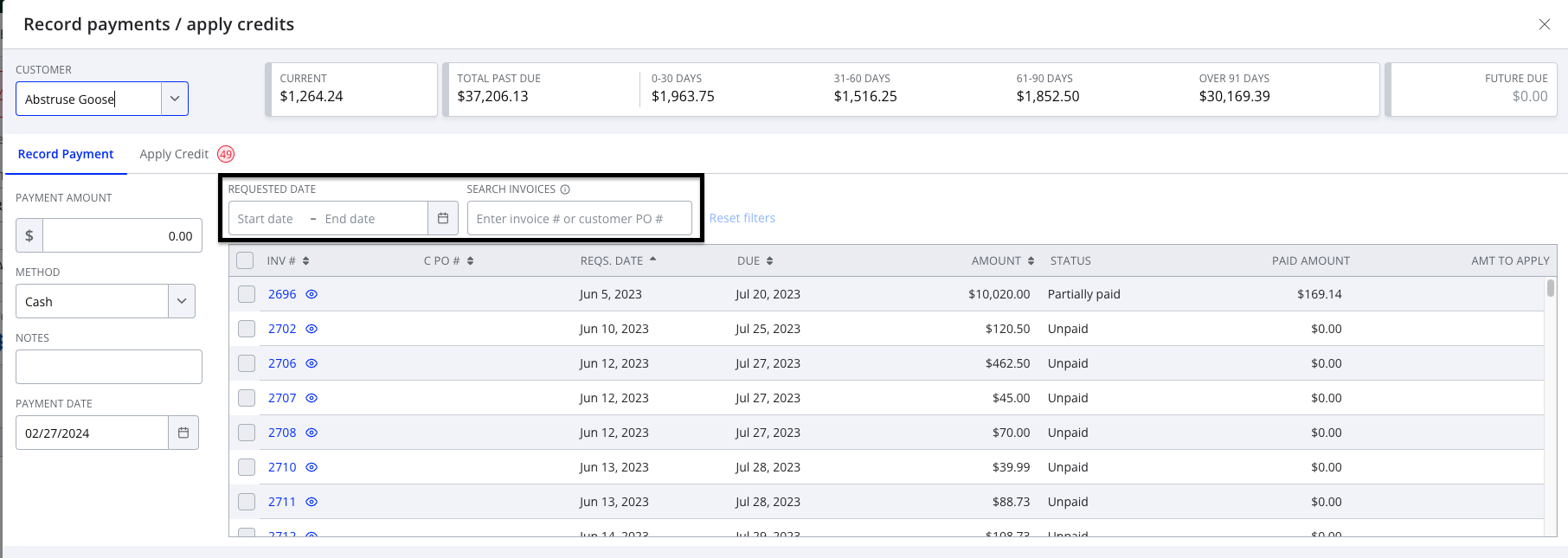Click the Apply Credit 49 badge
This screenshot has width=1568, height=558.
click(x=226, y=154)
